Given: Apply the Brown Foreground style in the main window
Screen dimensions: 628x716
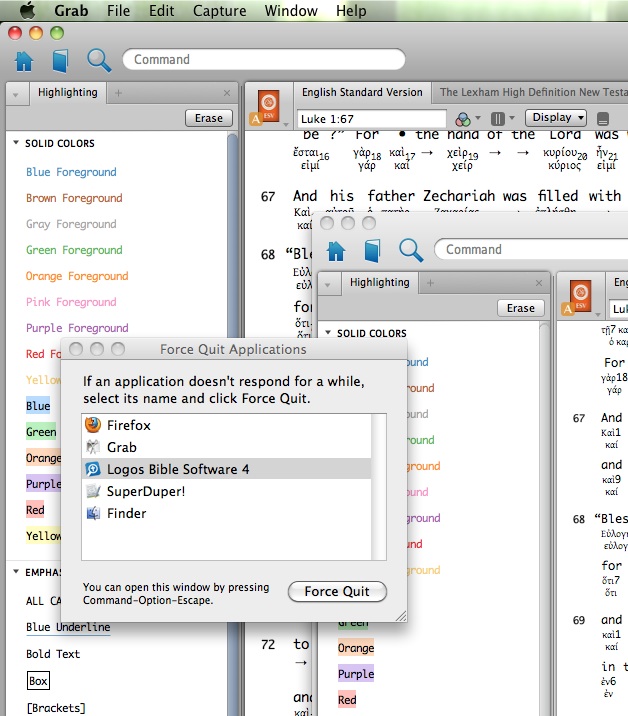Looking at the screenshot, I should pos(74,198).
